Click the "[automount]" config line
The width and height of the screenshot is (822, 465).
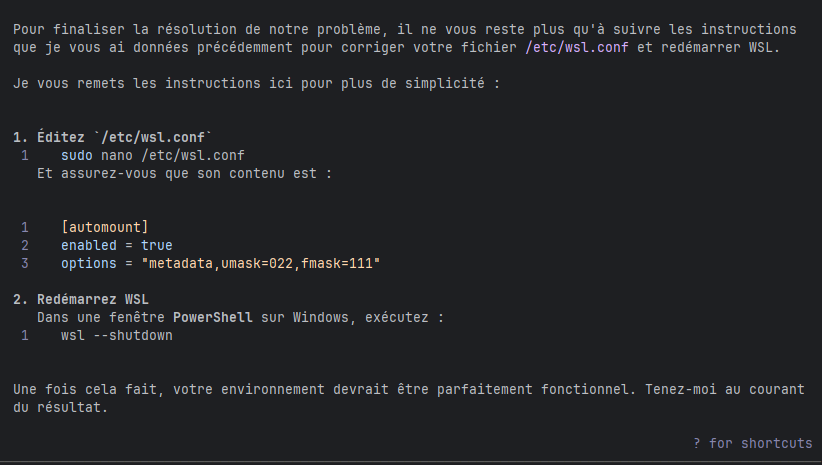pyautogui.click(x=104, y=227)
